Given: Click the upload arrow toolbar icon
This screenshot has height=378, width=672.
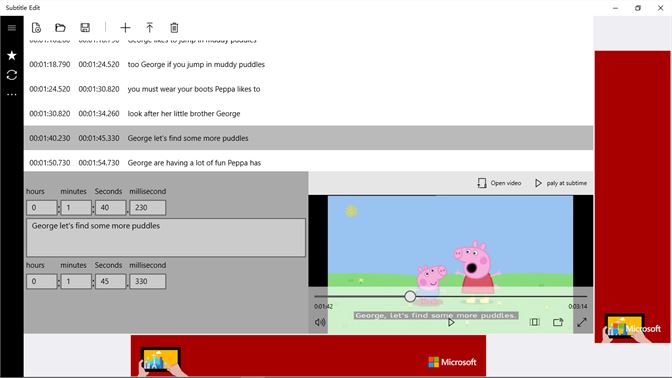Looking at the screenshot, I should click(150, 28).
